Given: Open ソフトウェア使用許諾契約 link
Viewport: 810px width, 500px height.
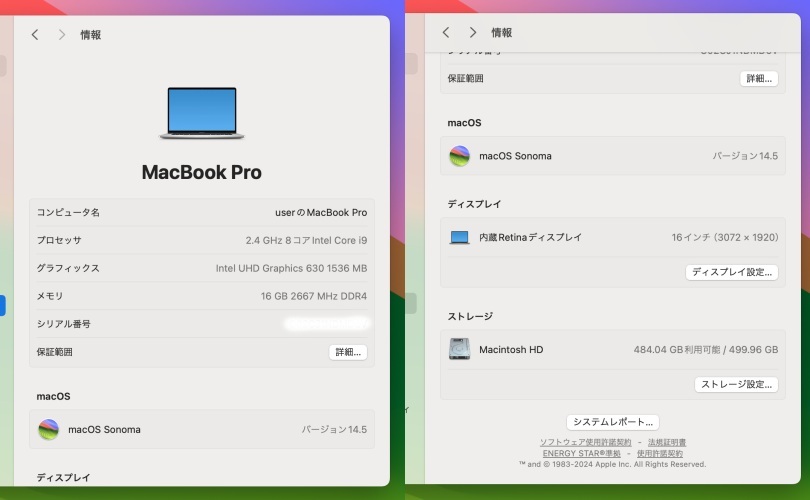Looking at the screenshot, I should tap(585, 442).
